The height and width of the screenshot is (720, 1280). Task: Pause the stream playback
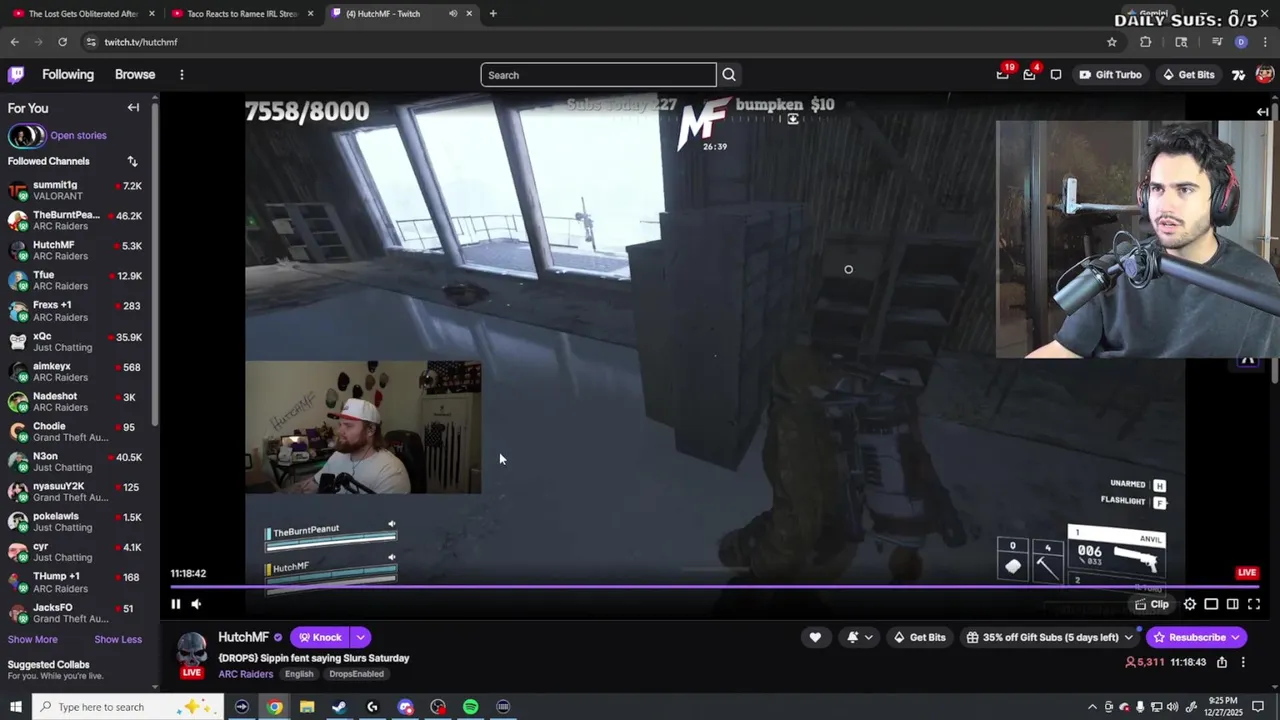click(x=175, y=604)
